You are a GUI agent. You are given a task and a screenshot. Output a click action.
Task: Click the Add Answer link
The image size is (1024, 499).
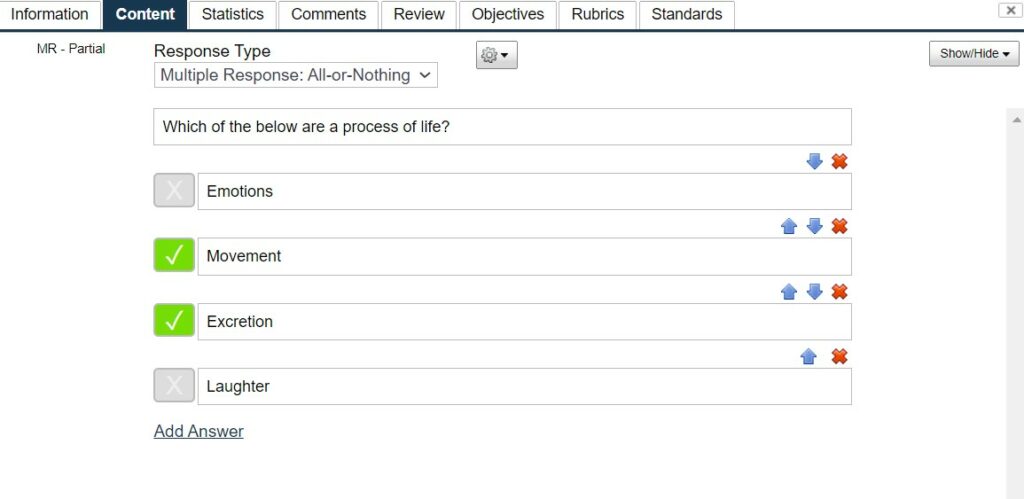pyautogui.click(x=199, y=431)
